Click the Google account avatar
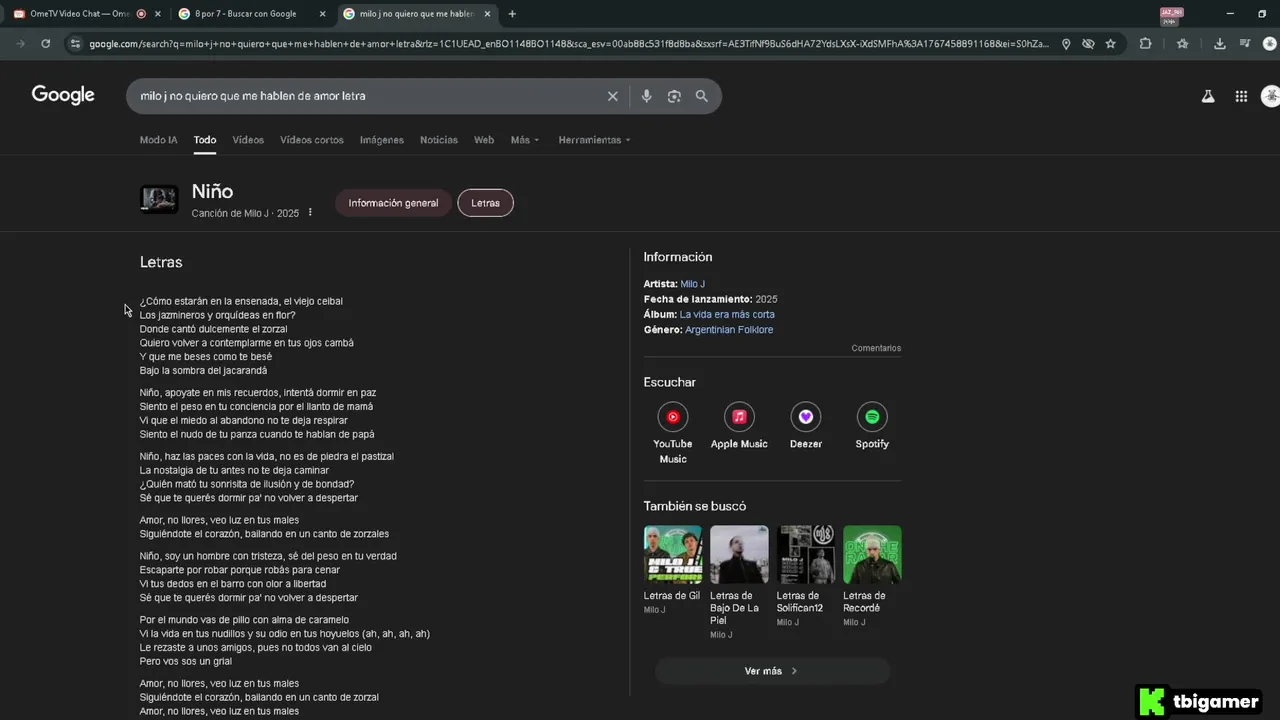1280x720 pixels. coord(1271,96)
